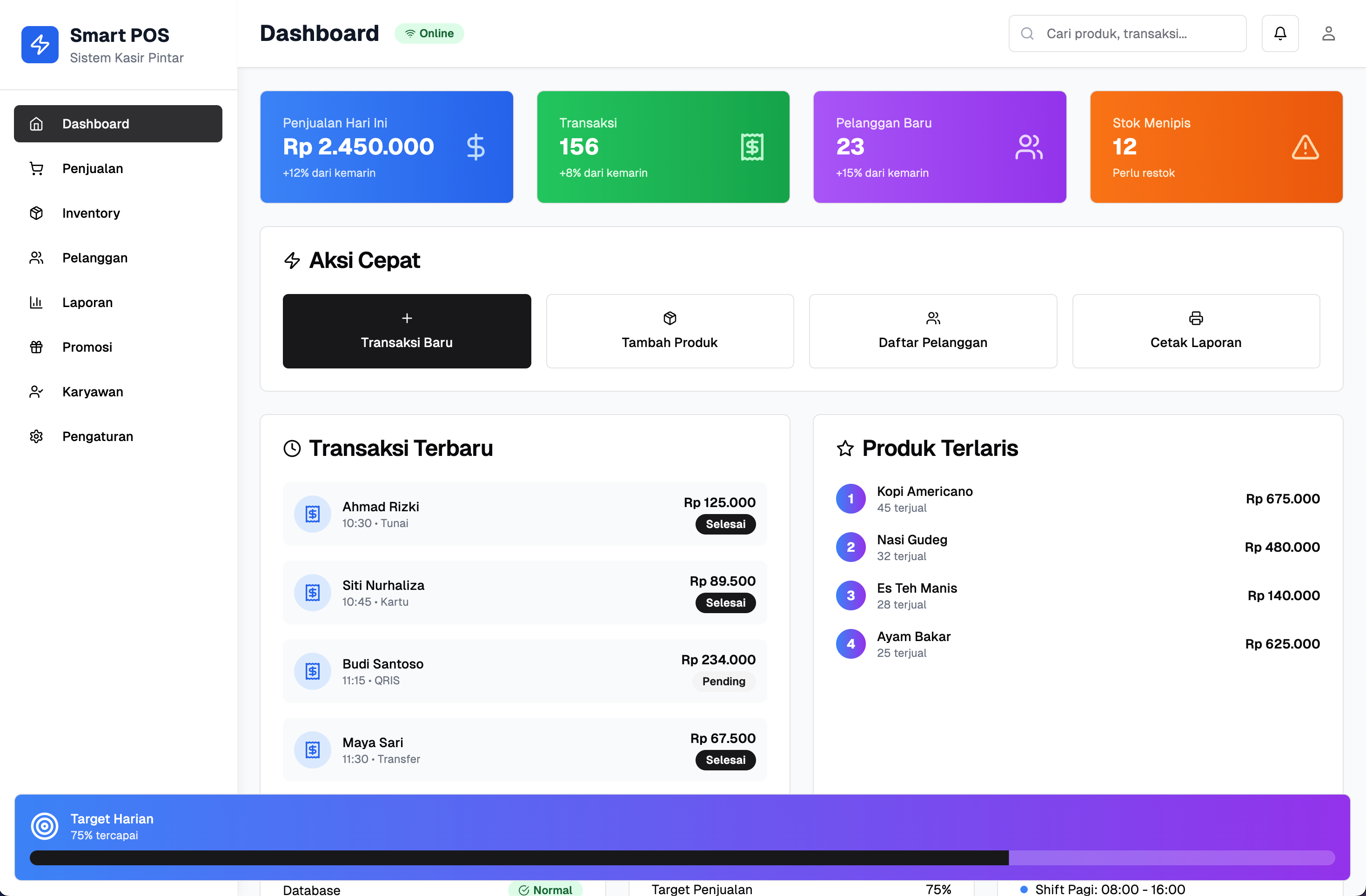Open Pelanggan in the sidebar
This screenshot has width=1366, height=896.
click(118, 258)
